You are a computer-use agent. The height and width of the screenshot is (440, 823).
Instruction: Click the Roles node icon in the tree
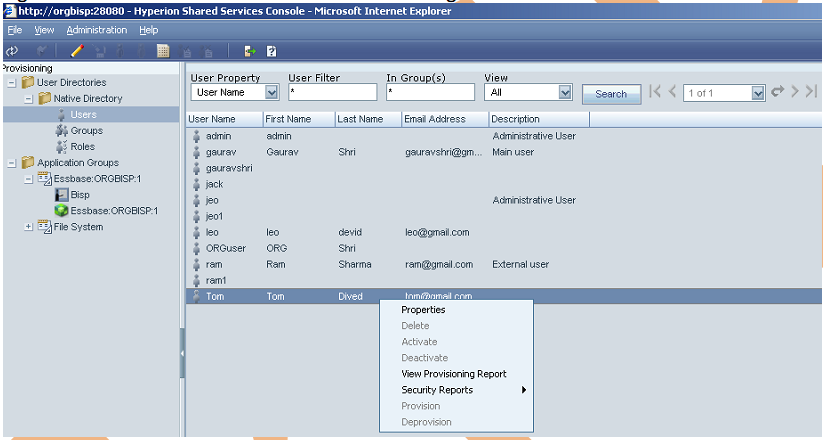(x=61, y=146)
